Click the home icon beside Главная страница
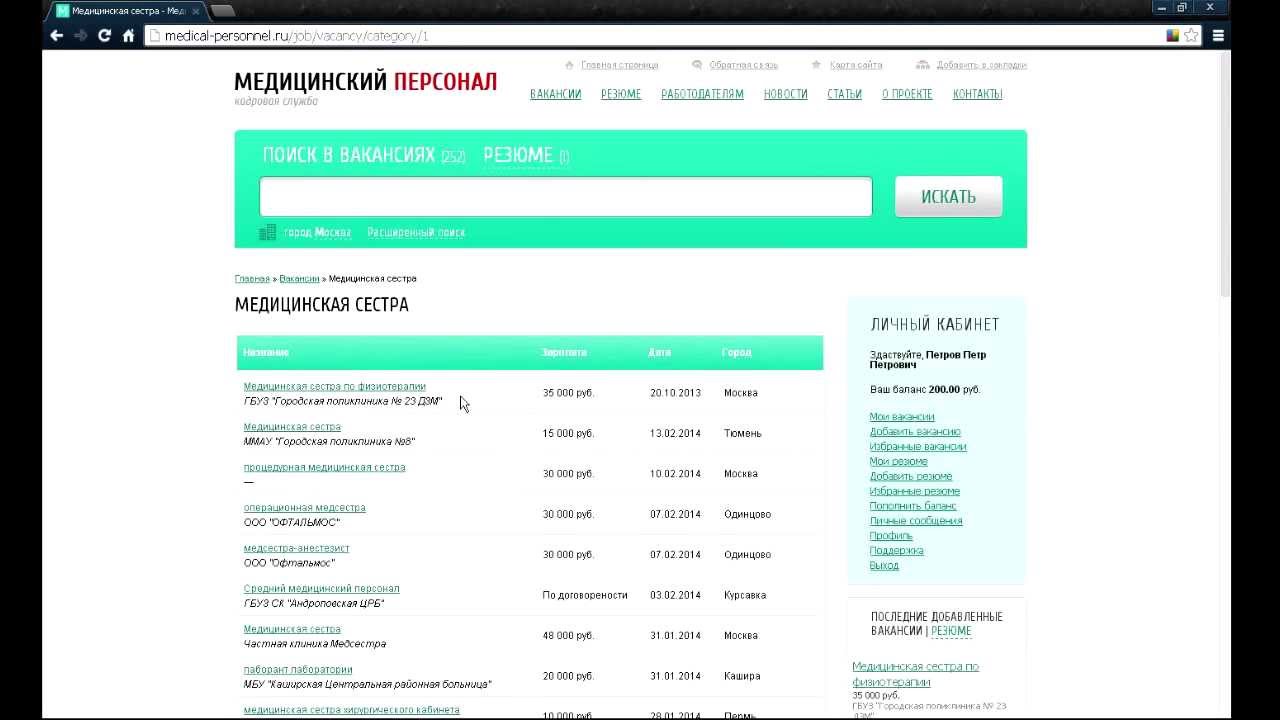Viewport: 1280px width, 720px height. click(x=570, y=64)
